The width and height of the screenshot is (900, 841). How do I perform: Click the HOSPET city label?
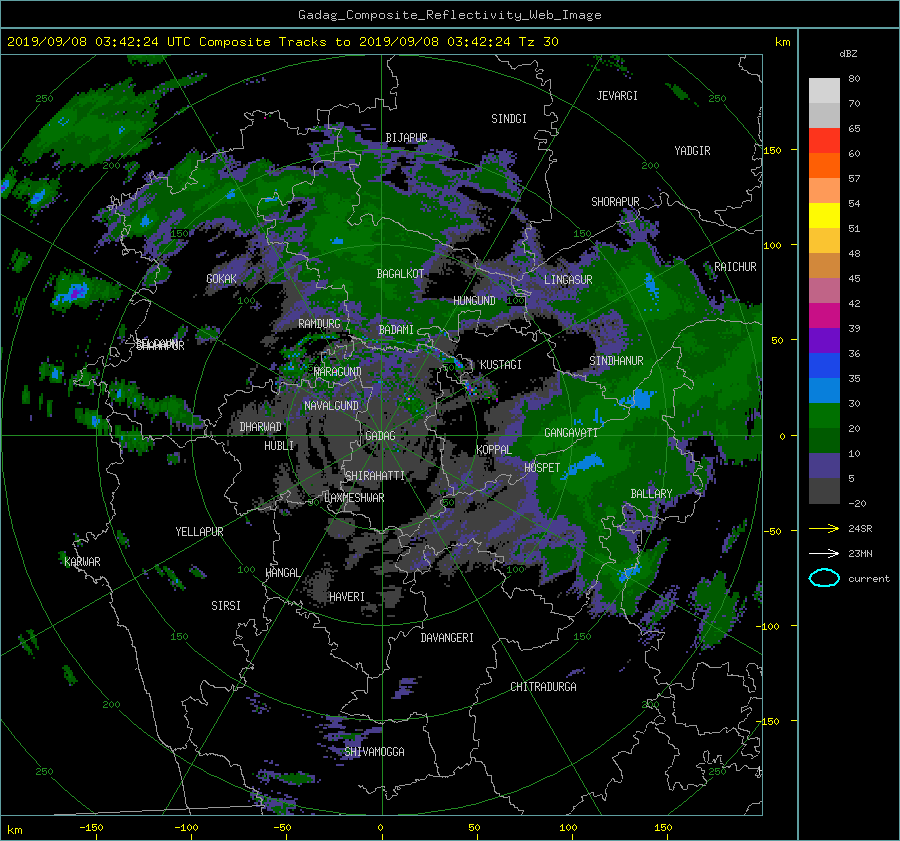click(542, 468)
